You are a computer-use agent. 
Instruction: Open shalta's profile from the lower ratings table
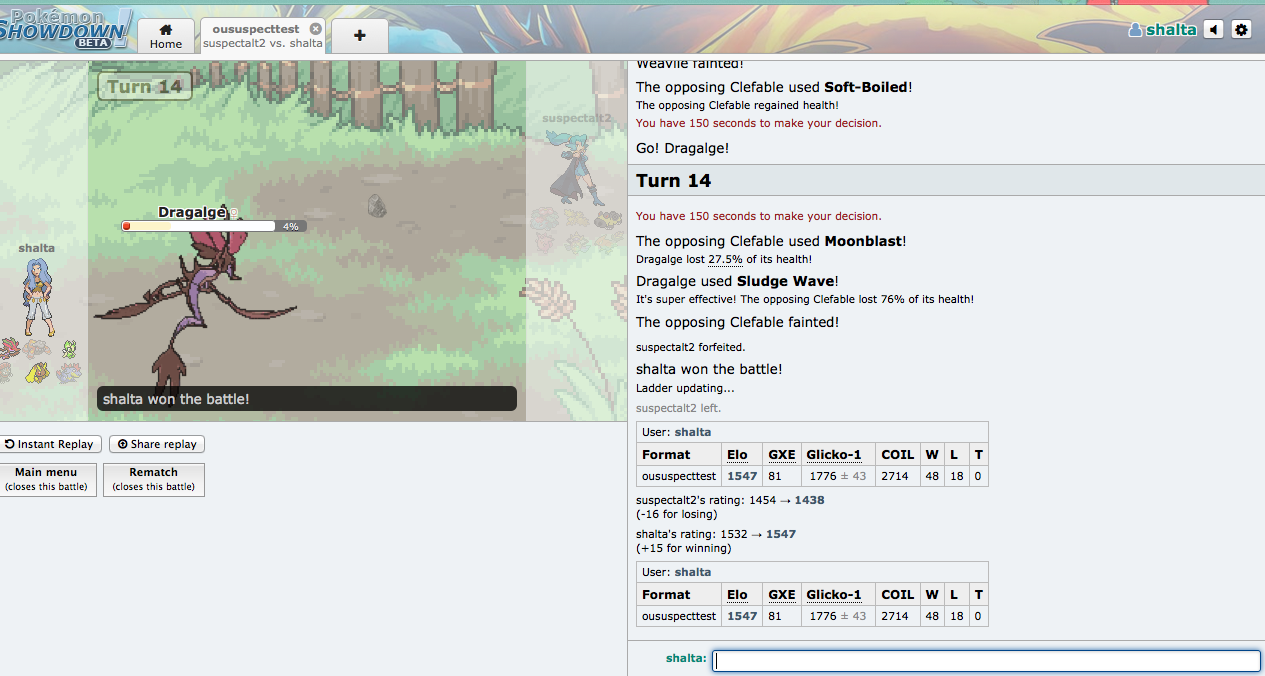693,572
